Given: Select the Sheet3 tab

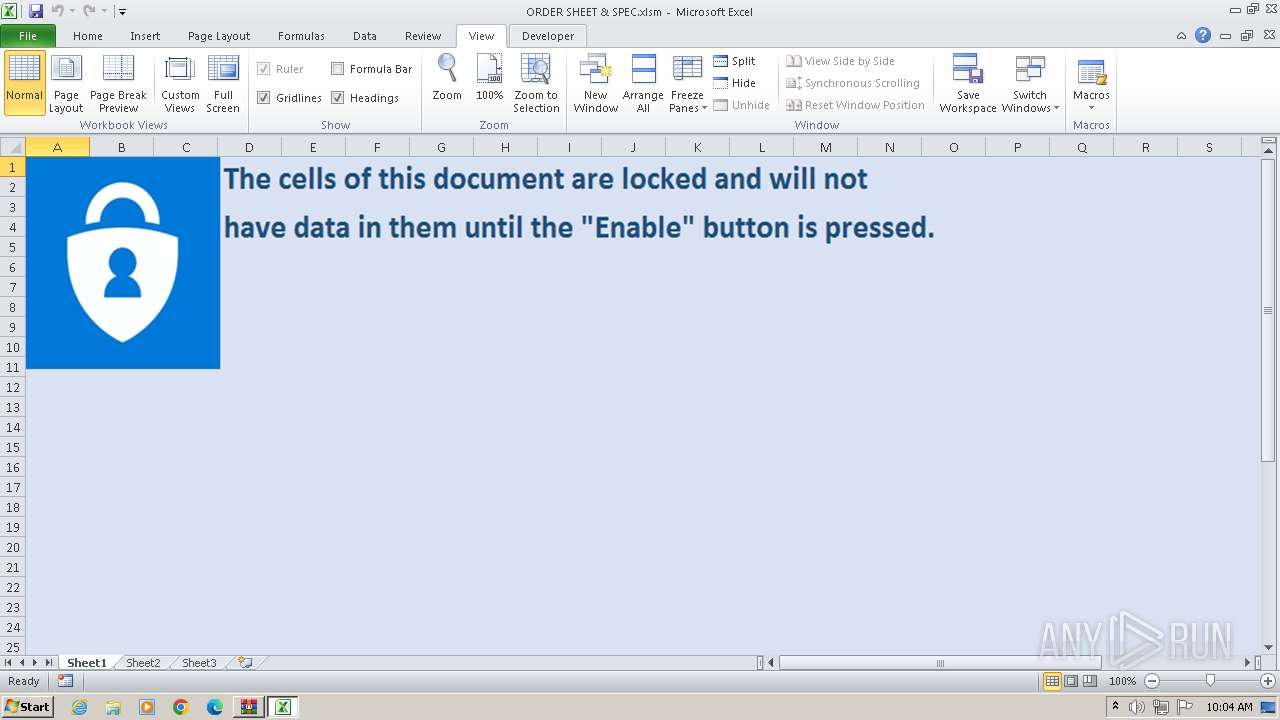Looking at the screenshot, I should (x=199, y=663).
